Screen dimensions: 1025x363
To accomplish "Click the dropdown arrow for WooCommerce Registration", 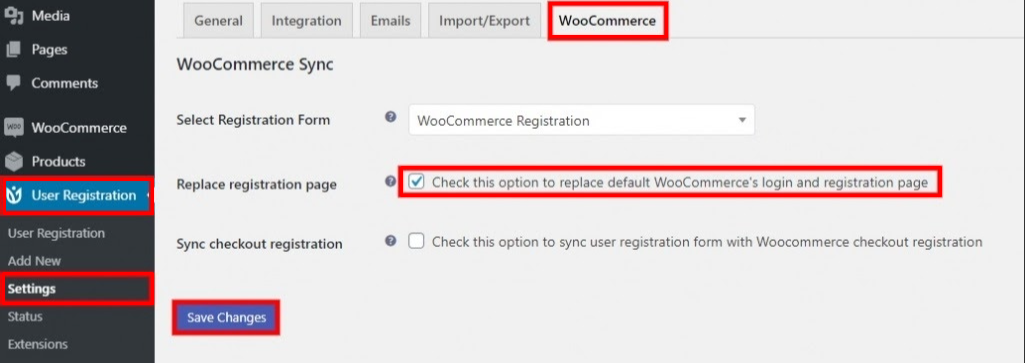I will point(741,120).
